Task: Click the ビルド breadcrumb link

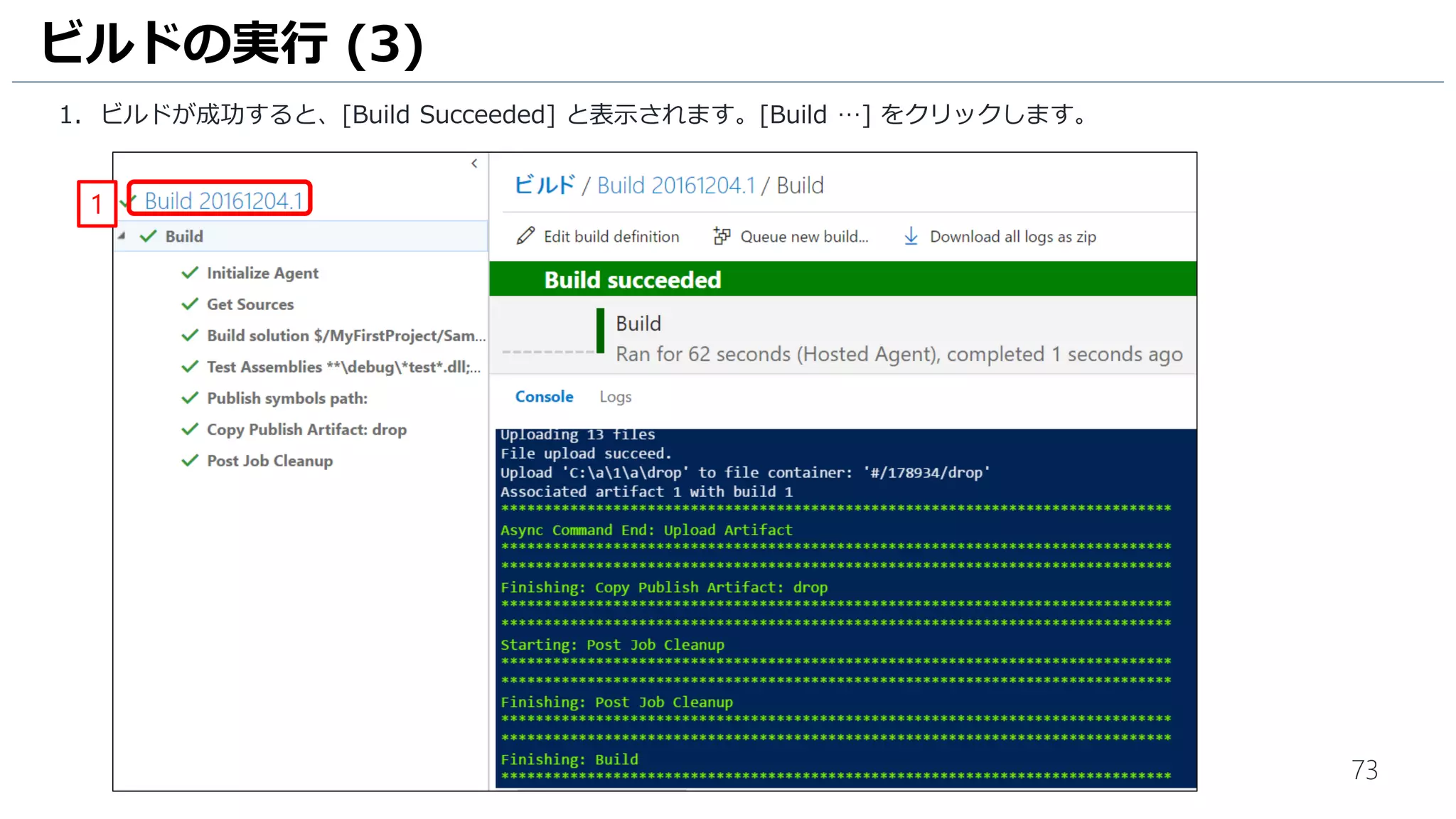Action: 545,186
